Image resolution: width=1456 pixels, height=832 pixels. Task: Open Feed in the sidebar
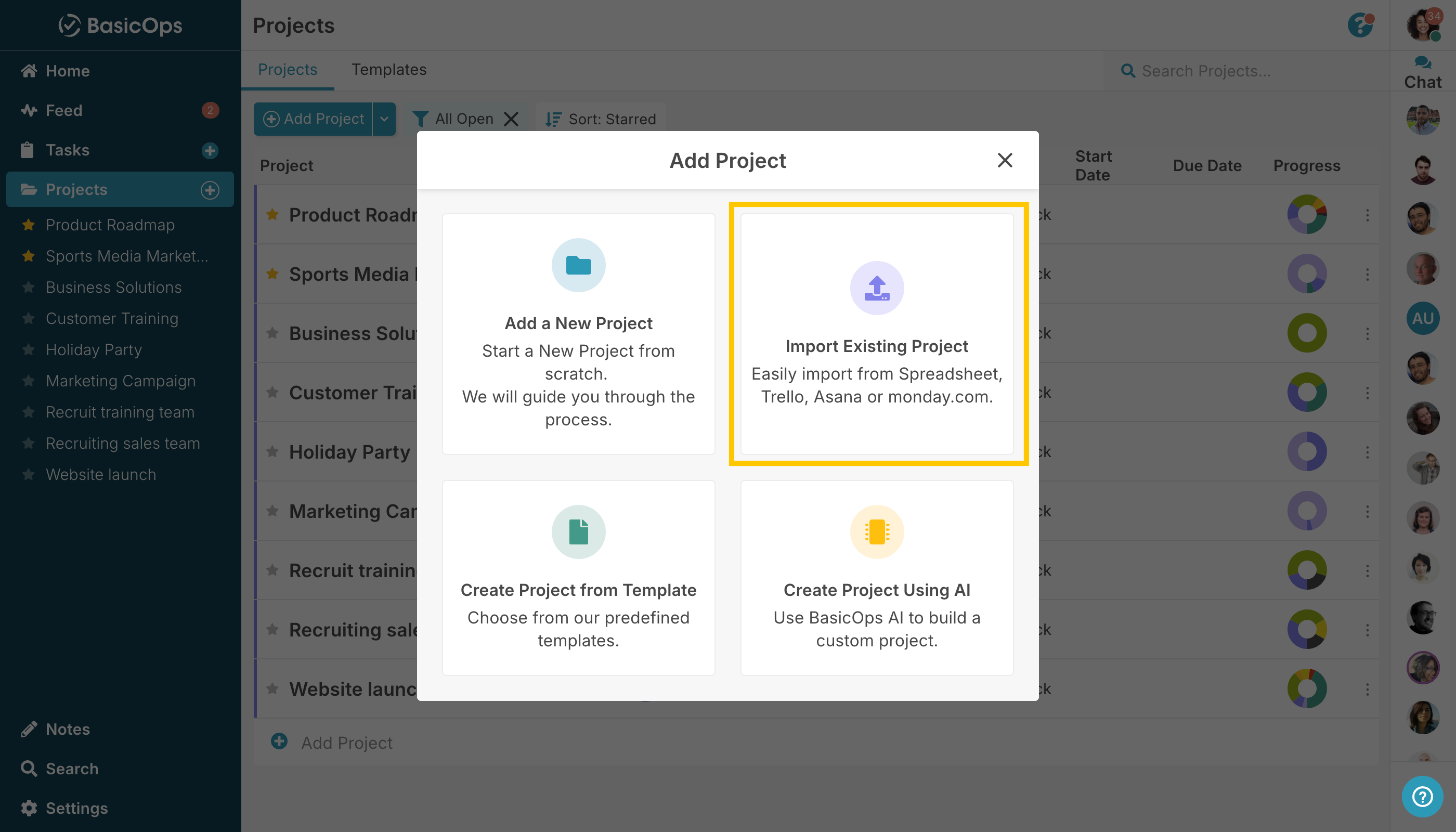pyautogui.click(x=64, y=110)
